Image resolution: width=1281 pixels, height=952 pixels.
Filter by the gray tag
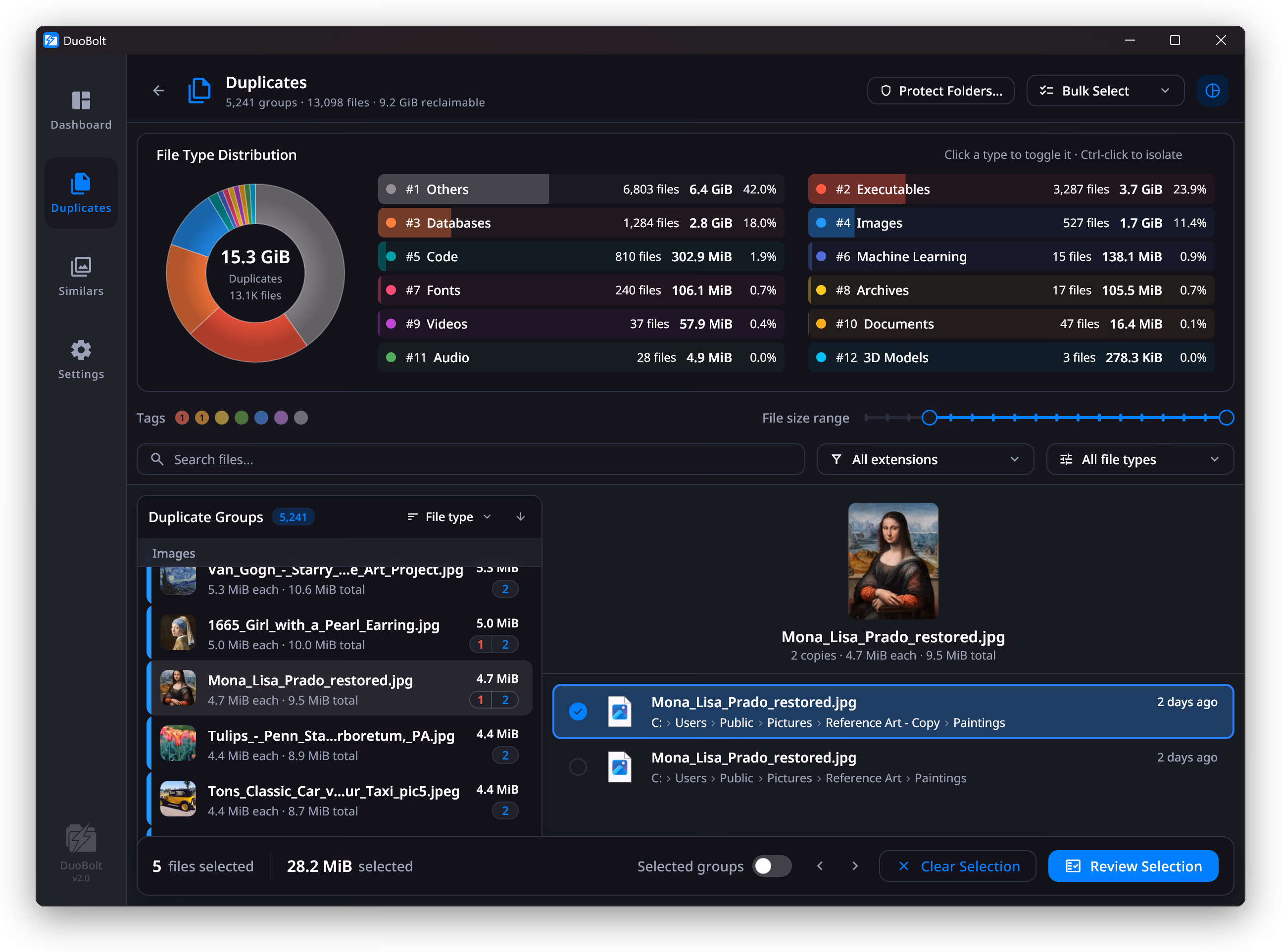301,418
